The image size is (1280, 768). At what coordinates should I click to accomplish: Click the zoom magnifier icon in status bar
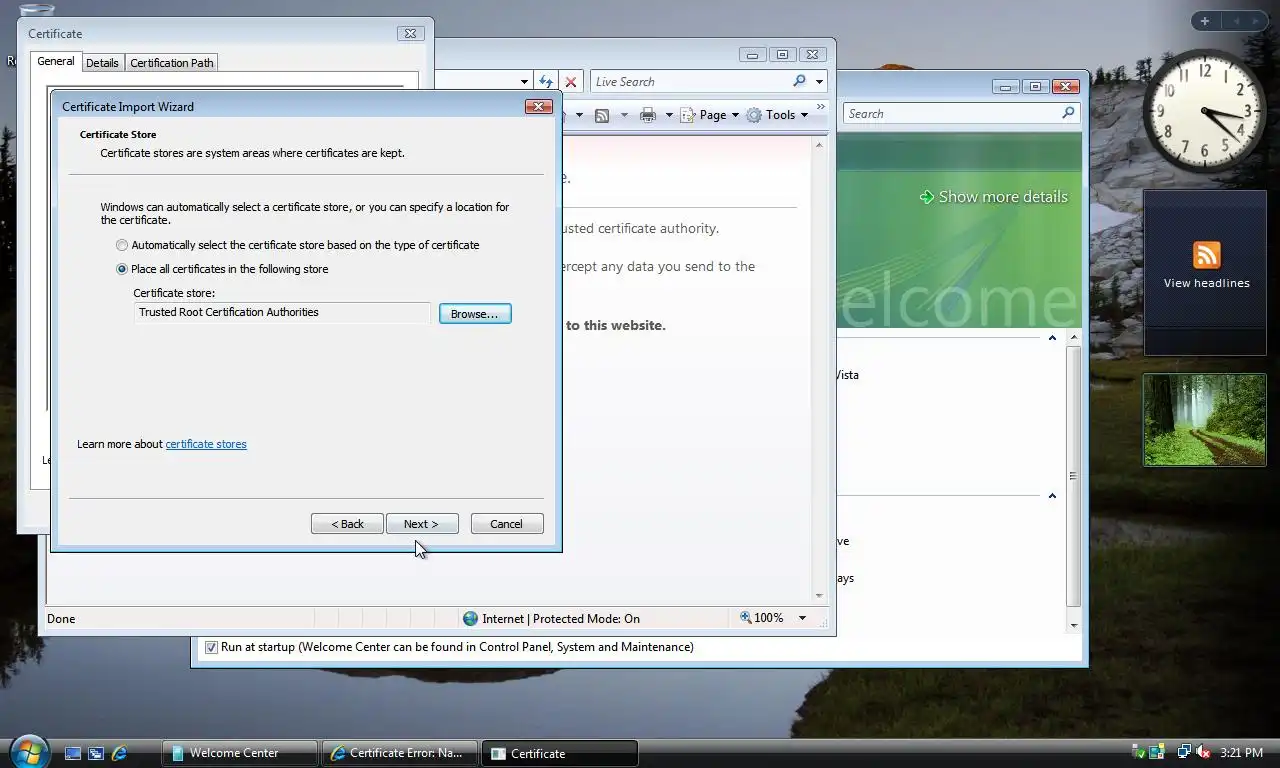[x=746, y=618]
